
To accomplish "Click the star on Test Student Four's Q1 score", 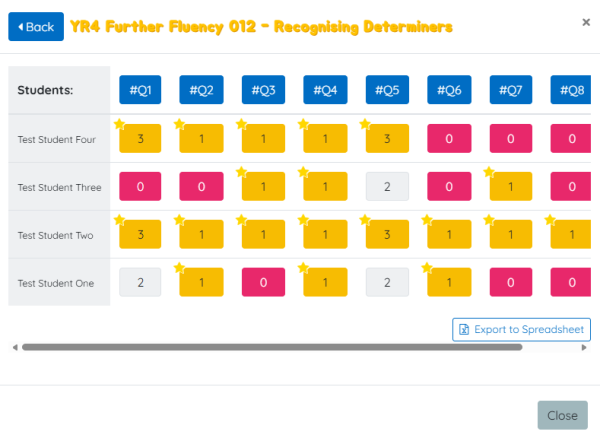I will [x=120, y=125].
